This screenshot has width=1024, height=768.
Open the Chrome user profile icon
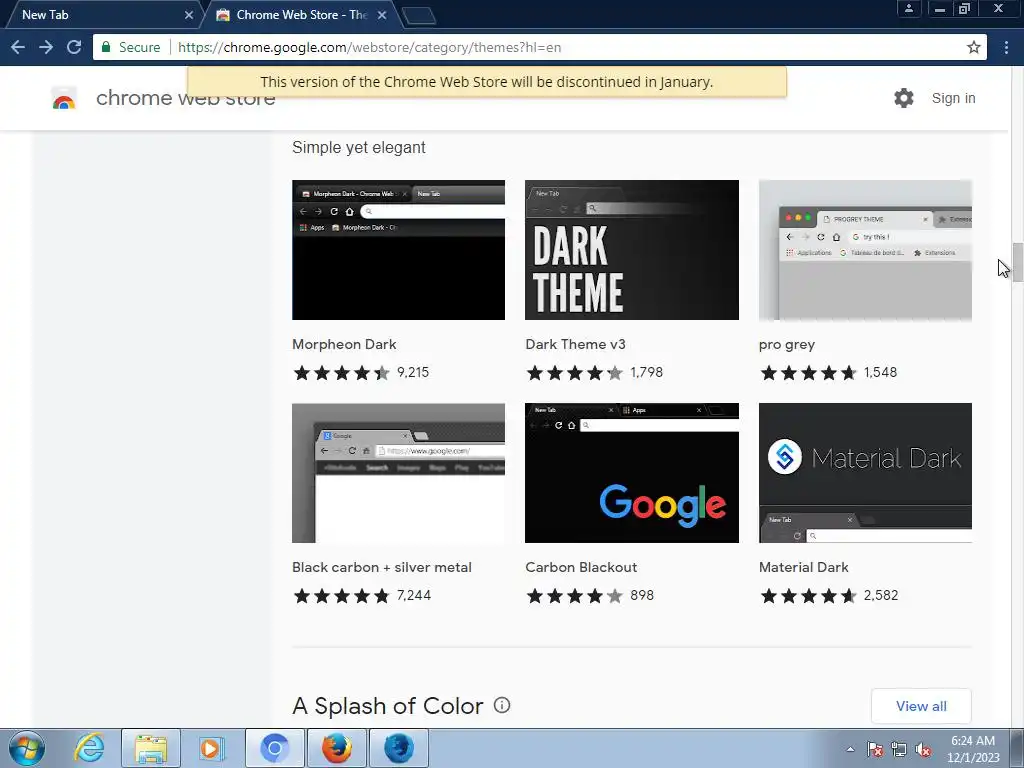908,8
